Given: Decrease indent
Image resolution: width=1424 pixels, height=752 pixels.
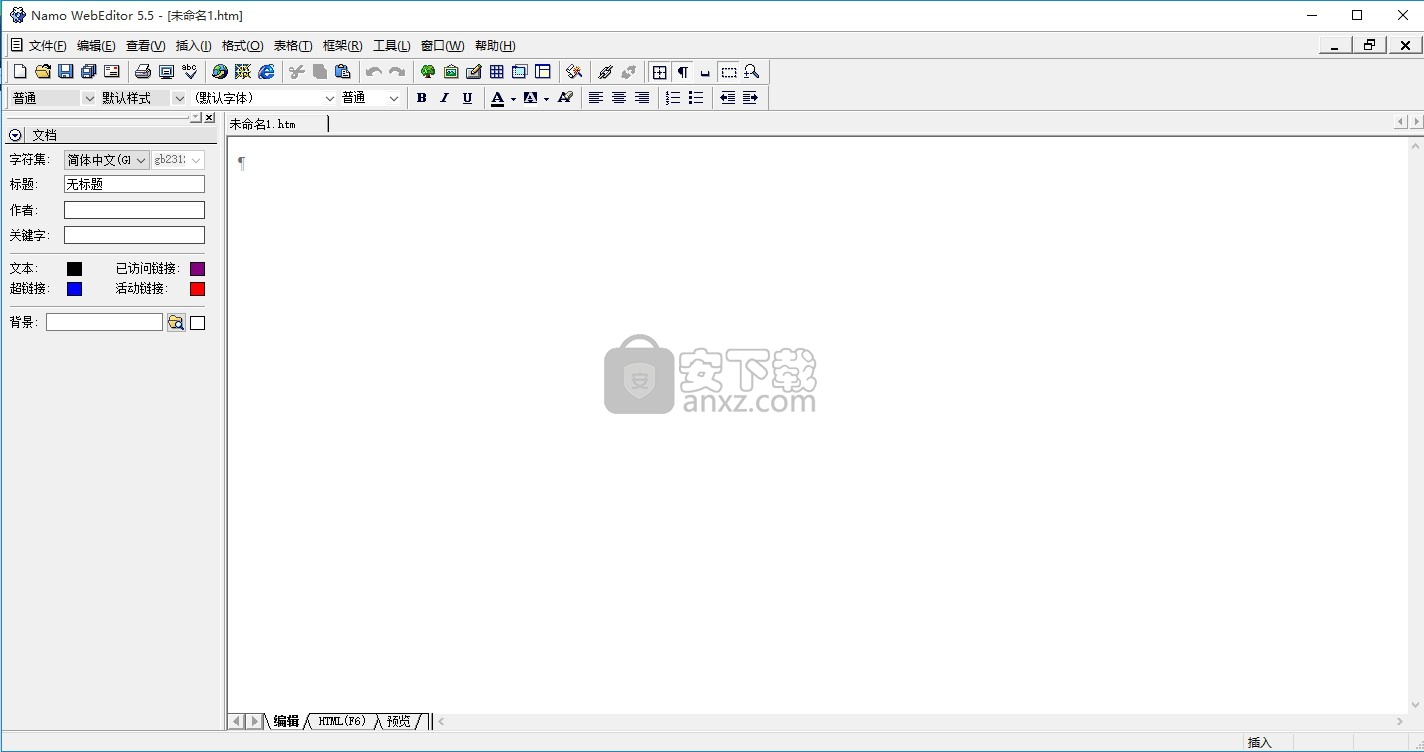Looking at the screenshot, I should click(727, 97).
